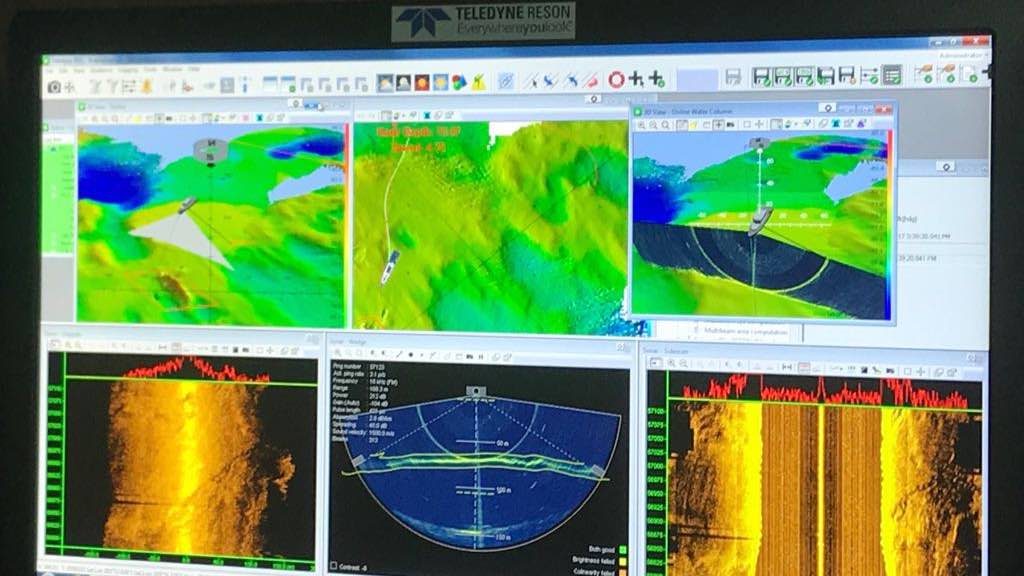Click teal icon in Online Water Column toolbar
Screen dimensions: 1024x576
(x=835, y=123)
